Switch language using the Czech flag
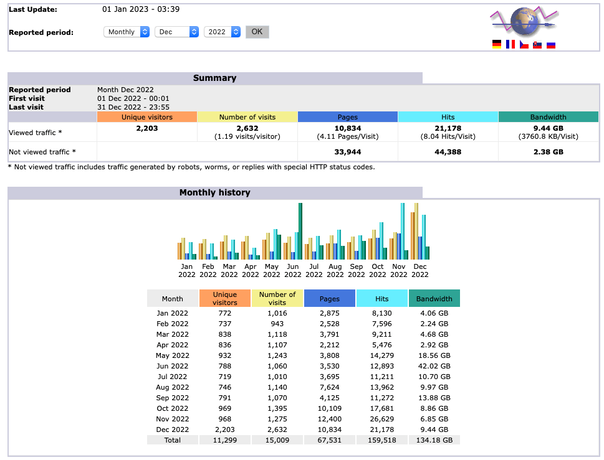The width and height of the screenshot is (604, 460). tap(524, 45)
